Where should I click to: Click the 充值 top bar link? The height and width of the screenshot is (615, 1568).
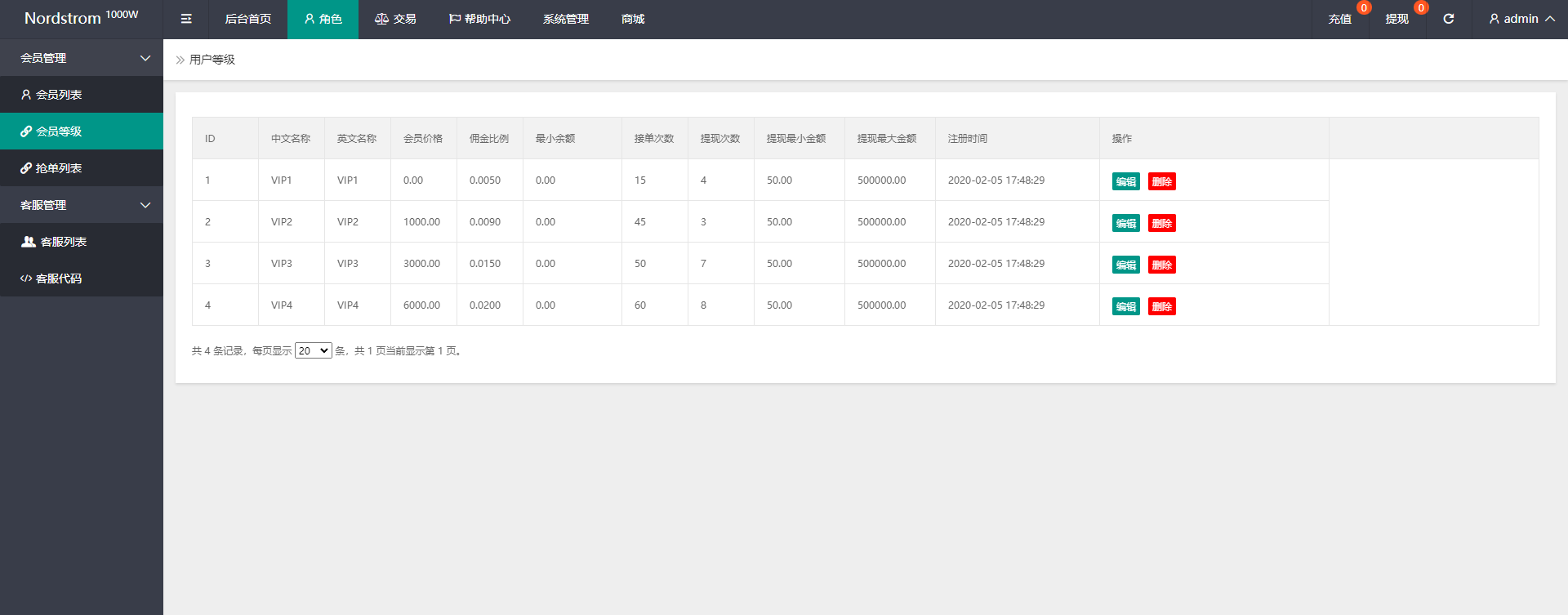pyautogui.click(x=1339, y=19)
